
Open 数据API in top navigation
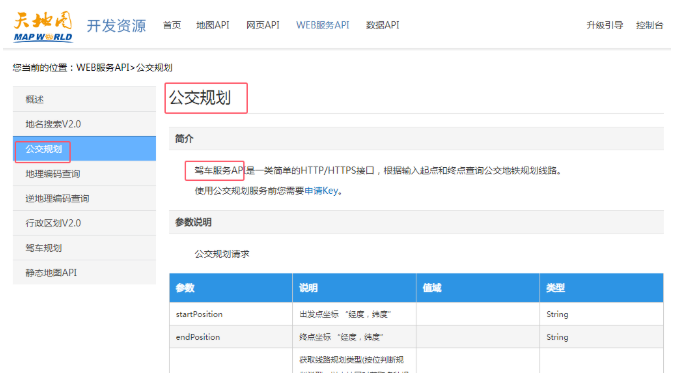click(382, 25)
